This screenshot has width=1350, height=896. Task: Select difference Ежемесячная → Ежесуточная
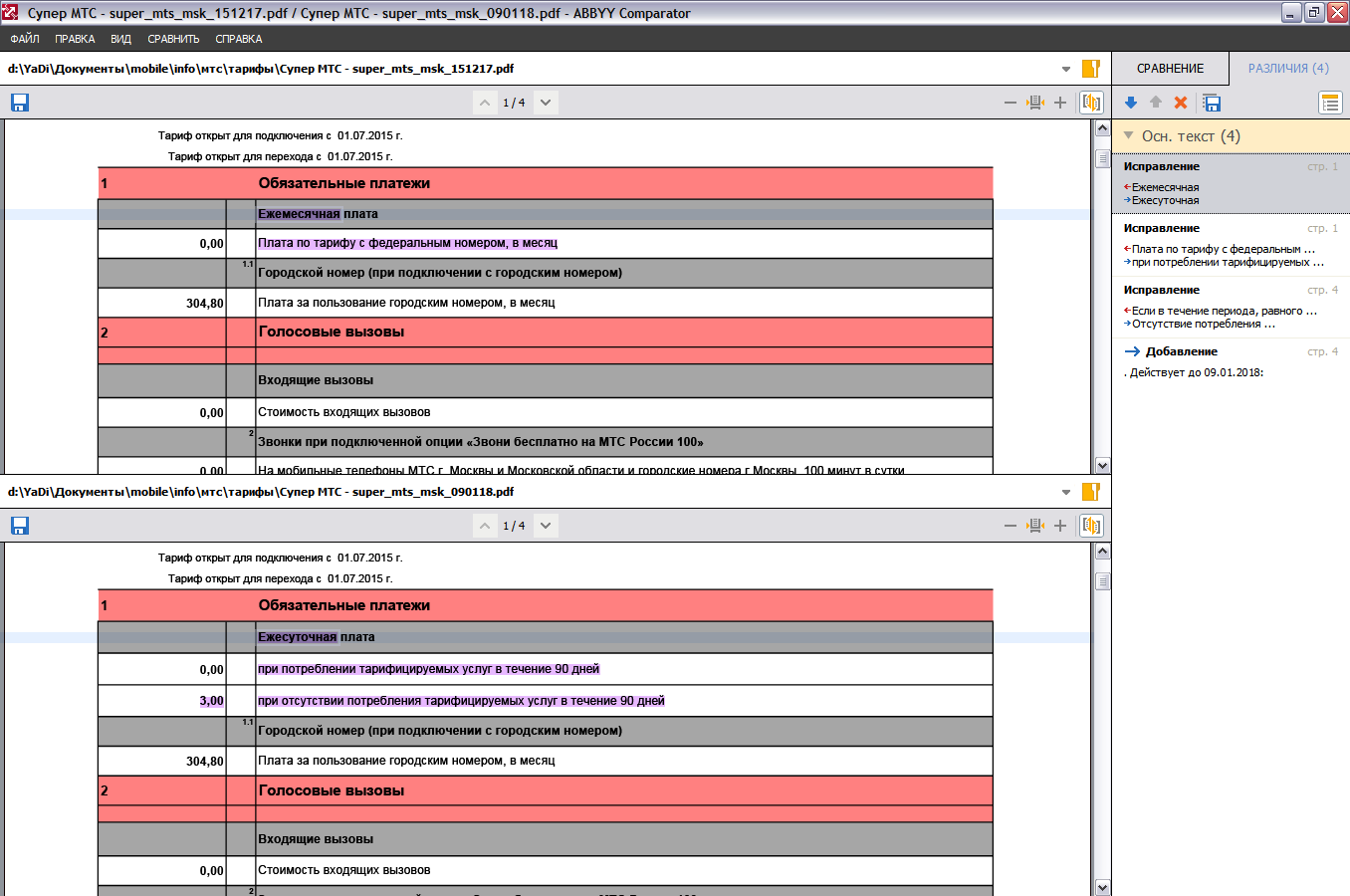1231,183
